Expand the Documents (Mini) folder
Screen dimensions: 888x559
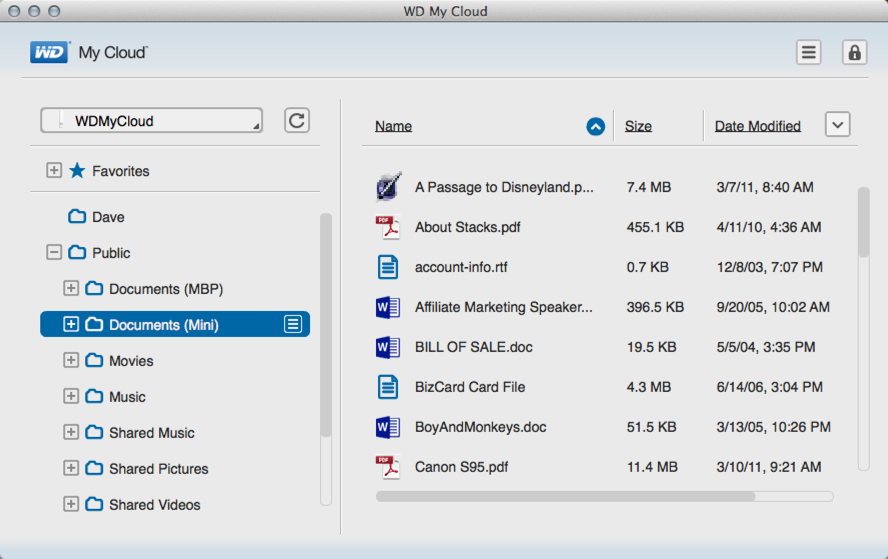pos(71,324)
